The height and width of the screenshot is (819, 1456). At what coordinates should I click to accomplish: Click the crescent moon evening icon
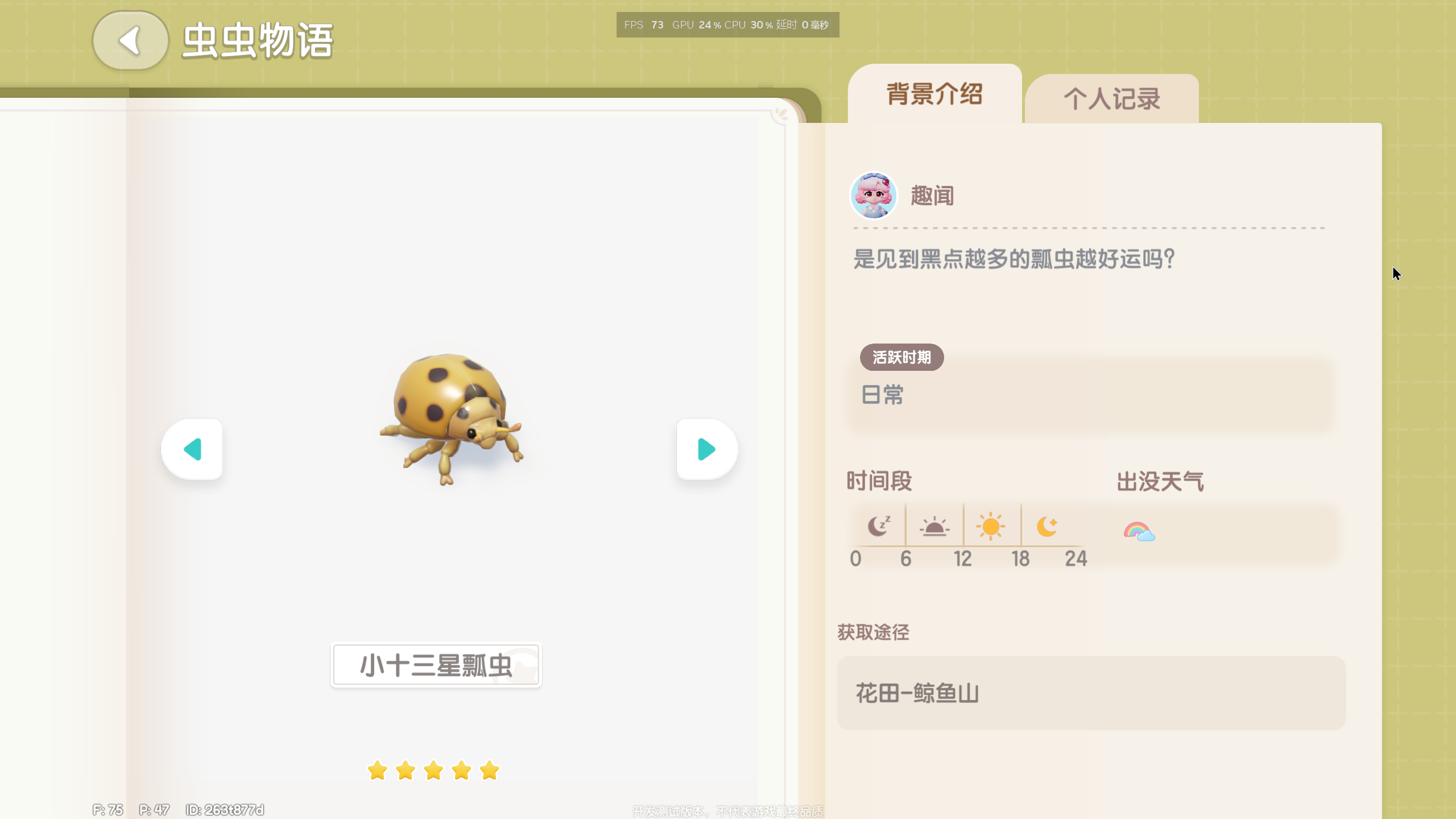click(x=1046, y=526)
